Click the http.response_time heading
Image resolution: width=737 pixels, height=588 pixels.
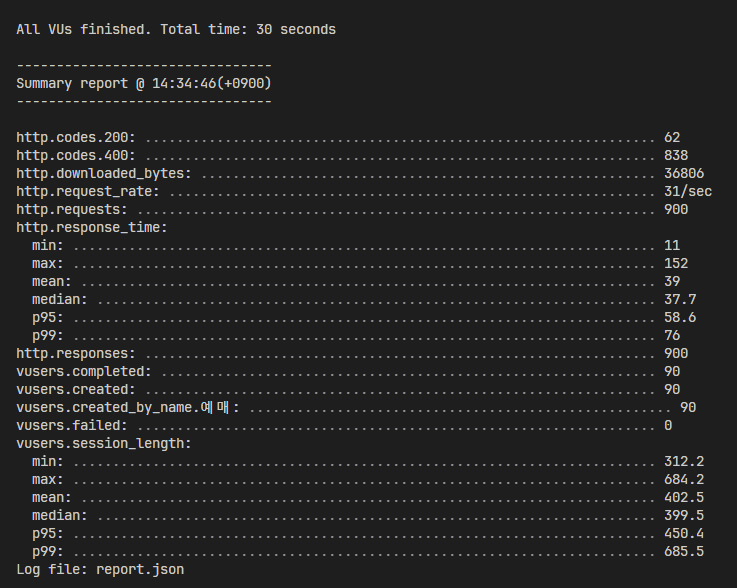click(92, 227)
